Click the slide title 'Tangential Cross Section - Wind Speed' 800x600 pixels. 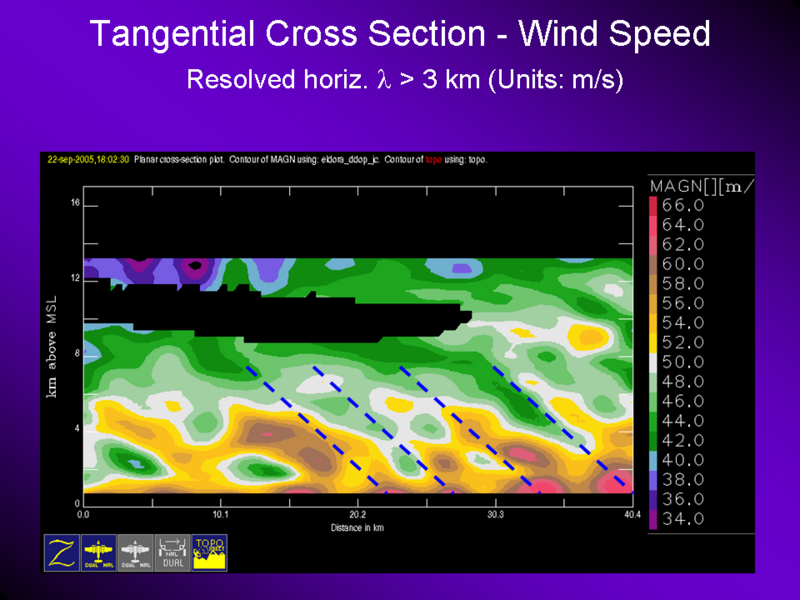pyautogui.click(x=400, y=34)
